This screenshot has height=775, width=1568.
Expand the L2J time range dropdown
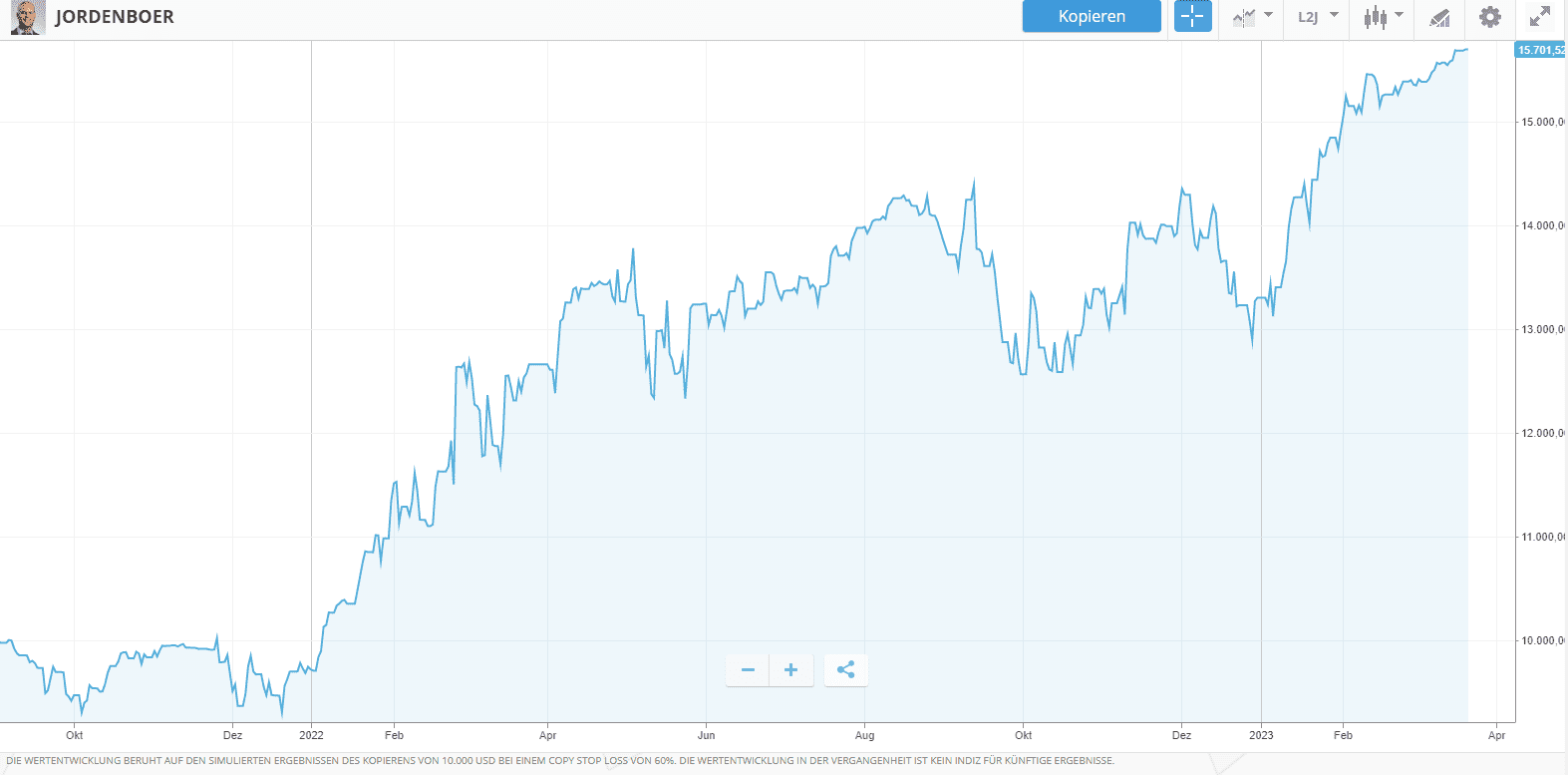coord(1317,17)
